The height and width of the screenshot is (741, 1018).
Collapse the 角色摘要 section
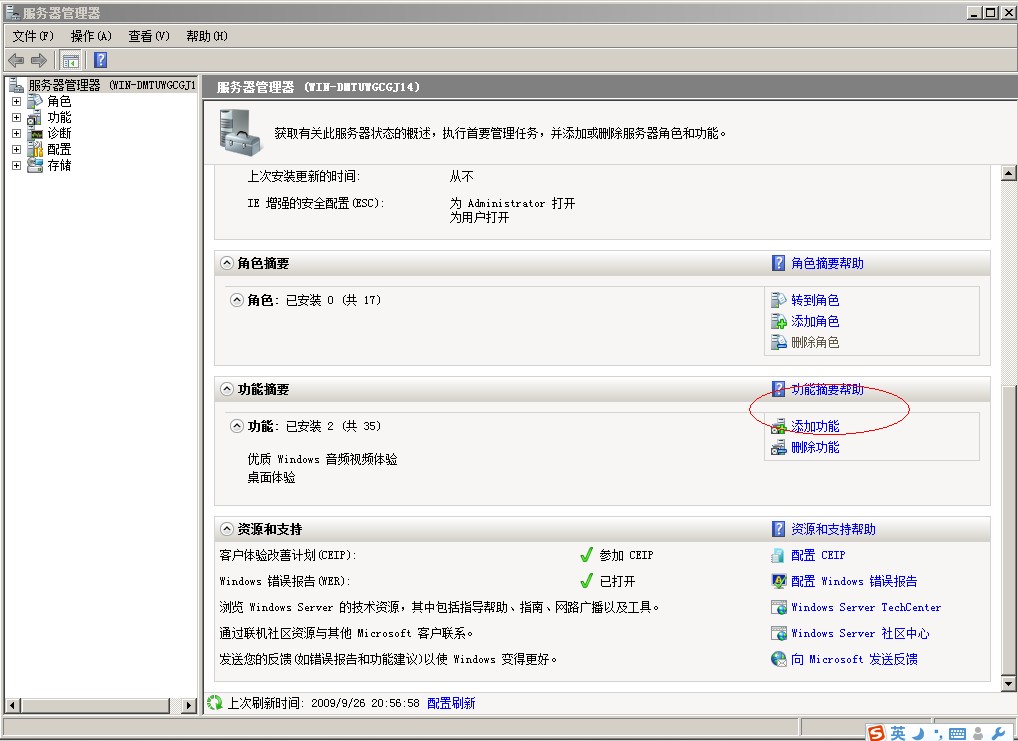[x=226, y=263]
